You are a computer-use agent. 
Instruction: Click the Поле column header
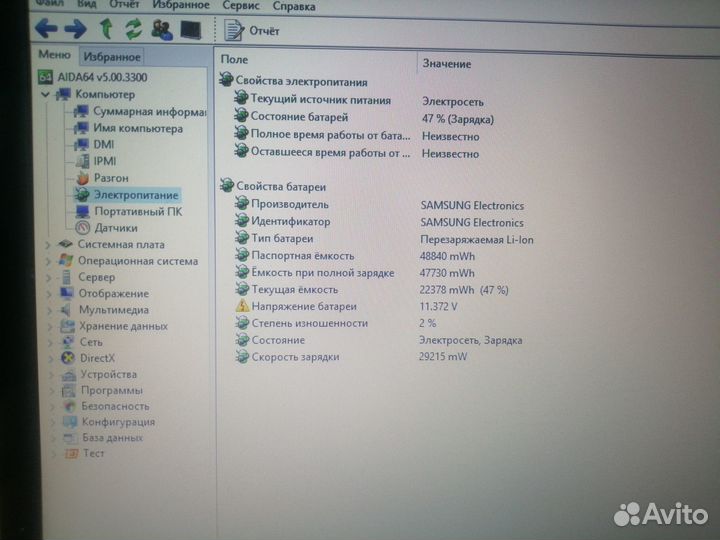coord(234,59)
